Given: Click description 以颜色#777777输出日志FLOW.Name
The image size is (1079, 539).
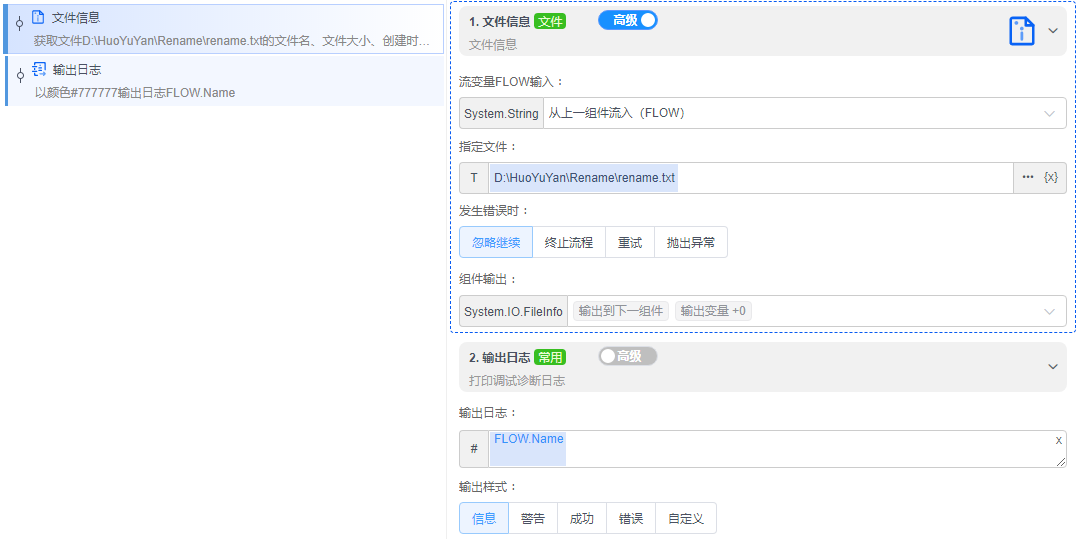Looking at the screenshot, I should 135,92.
